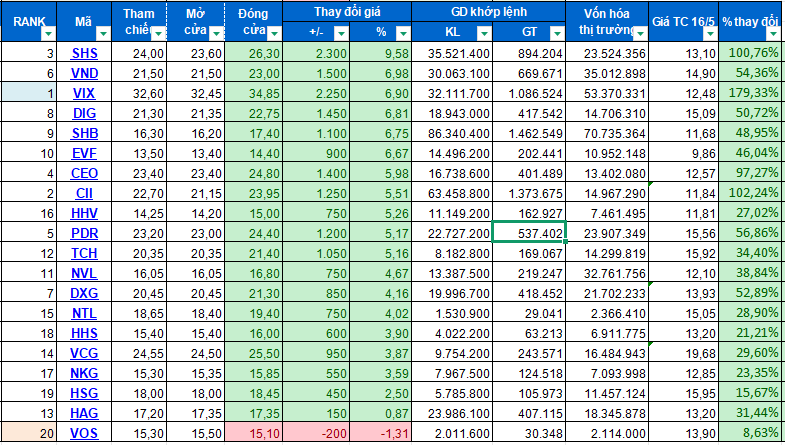Open the VIX ticker link
Viewport: 785px width, 445px height.
pos(84,93)
